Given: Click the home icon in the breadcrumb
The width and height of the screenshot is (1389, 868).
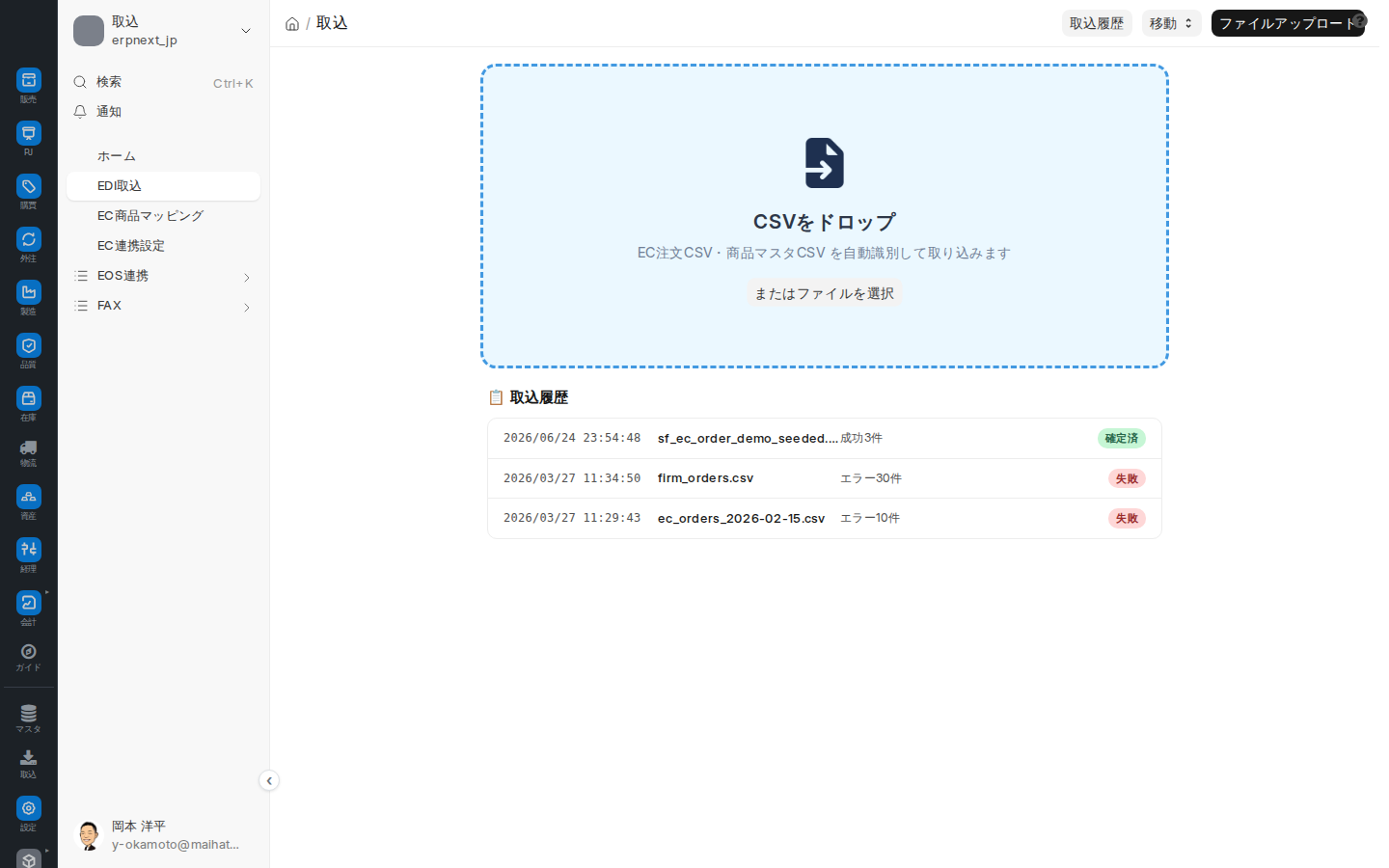Looking at the screenshot, I should click(x=292, y=24).
